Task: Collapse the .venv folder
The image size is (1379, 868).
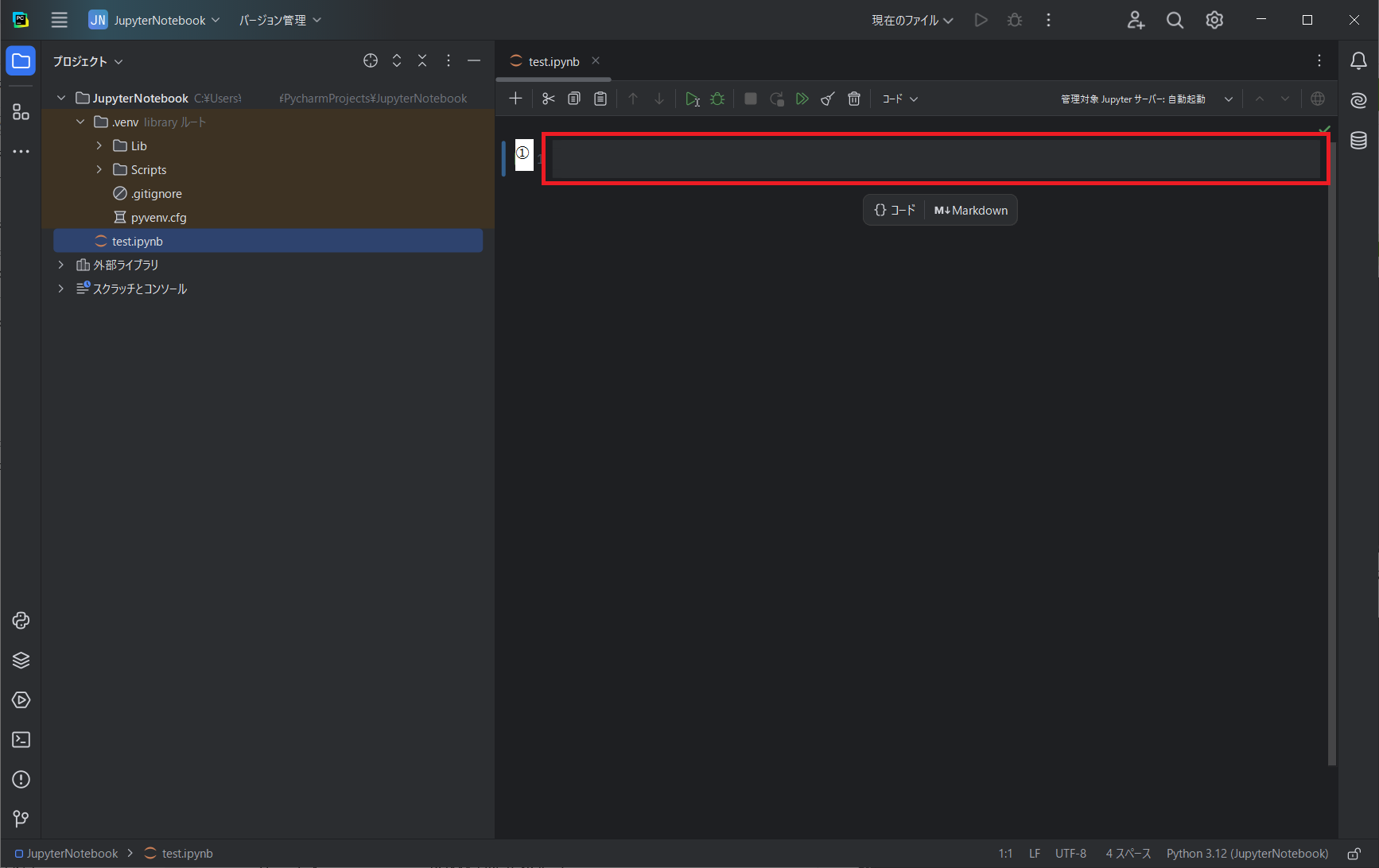Action: 80,122
